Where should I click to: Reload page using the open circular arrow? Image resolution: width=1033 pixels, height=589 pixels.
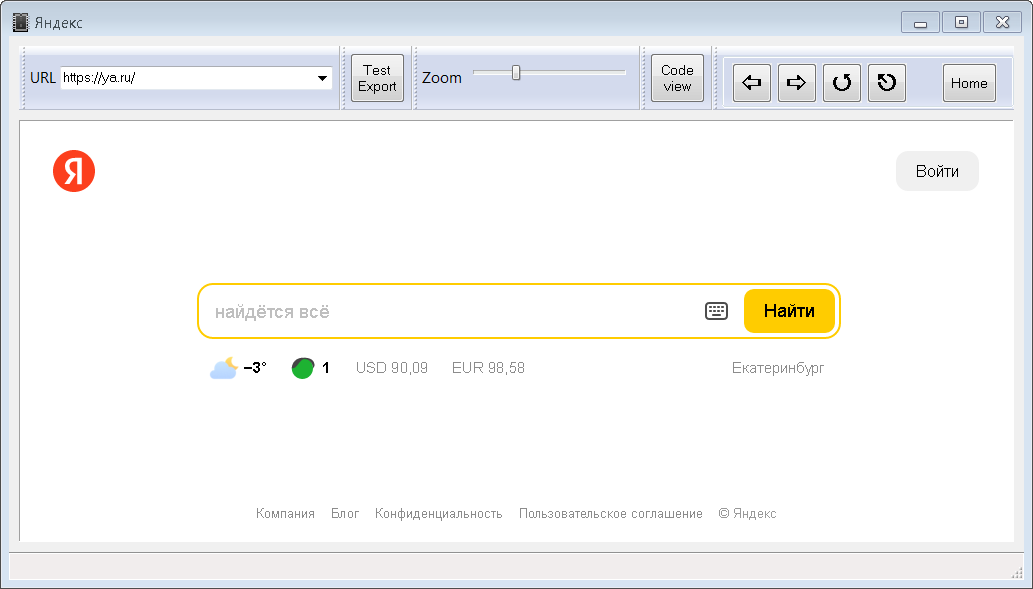(x=842, y=83)
